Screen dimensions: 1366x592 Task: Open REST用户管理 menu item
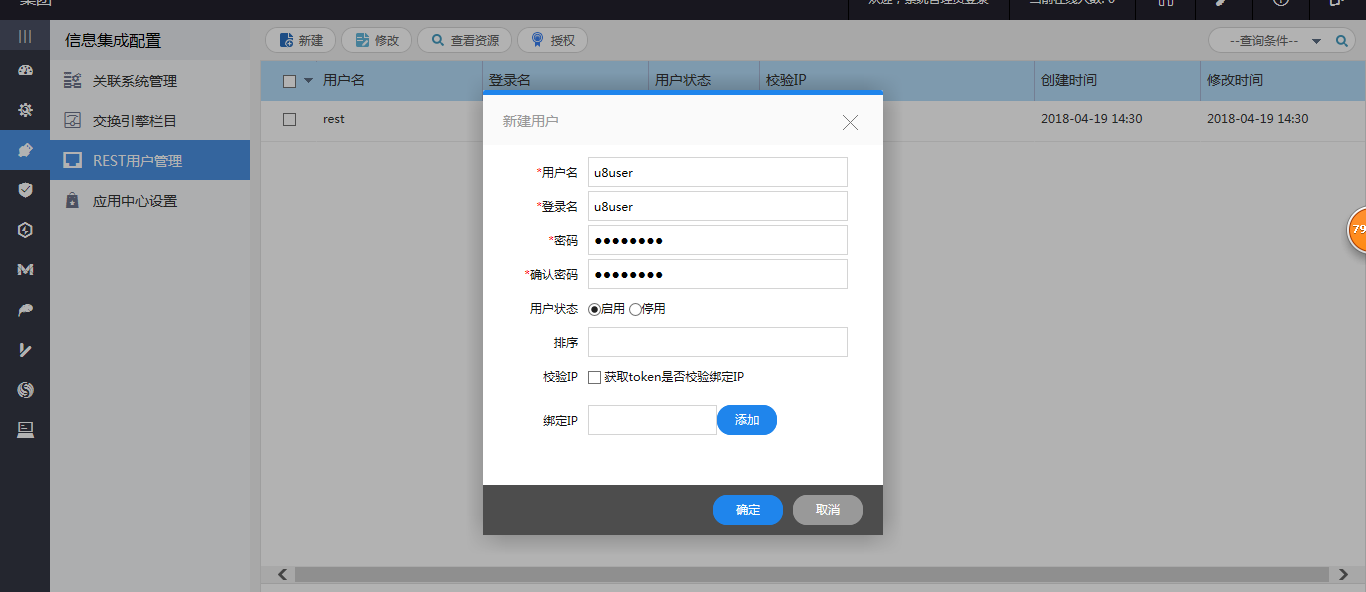[x=150, y=160]
